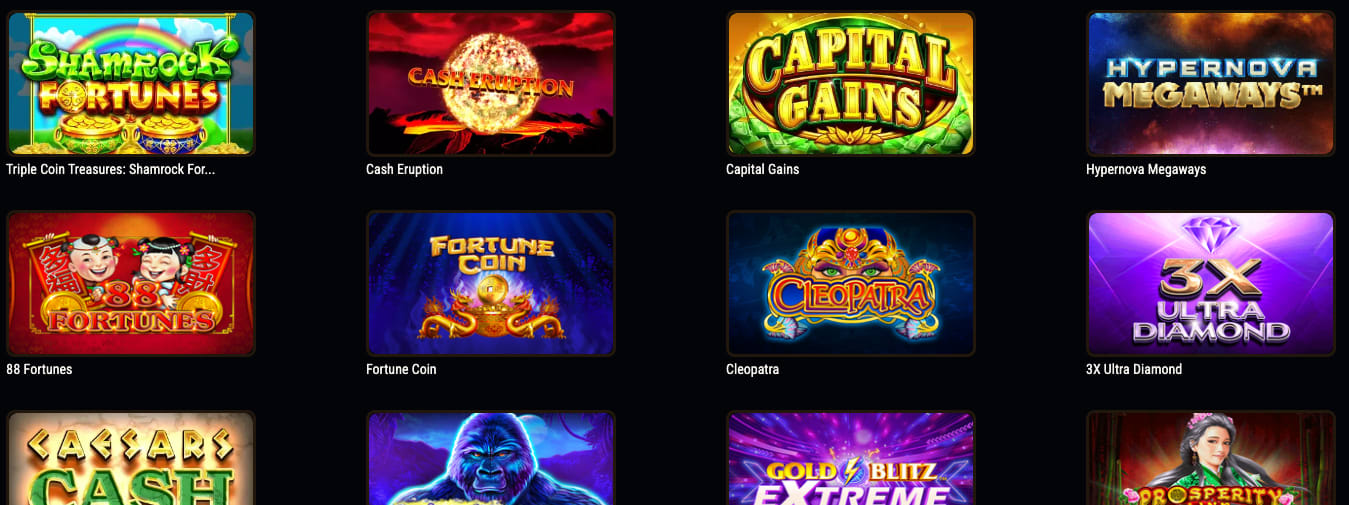Launch the Gold Blitz Extreme game tile
The width and height of the screenshot is (1349, 505).
[x=851, y=458]
